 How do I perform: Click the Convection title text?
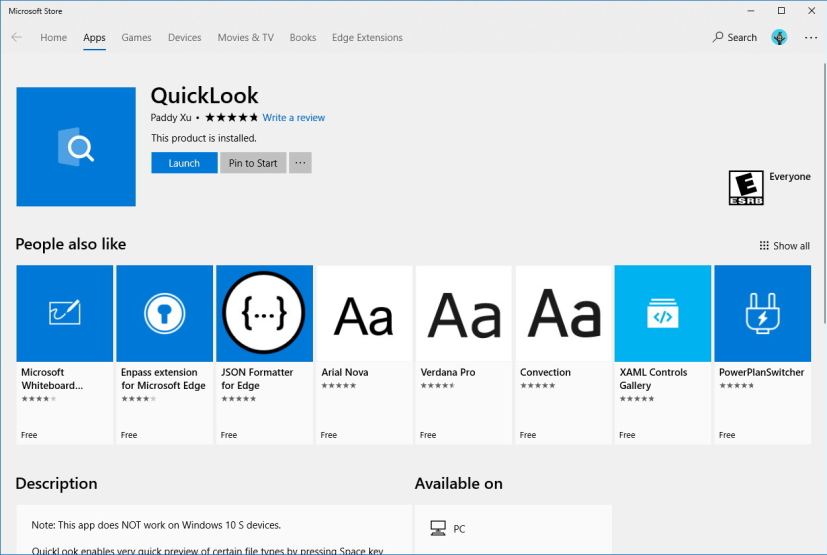click(545, 372)
